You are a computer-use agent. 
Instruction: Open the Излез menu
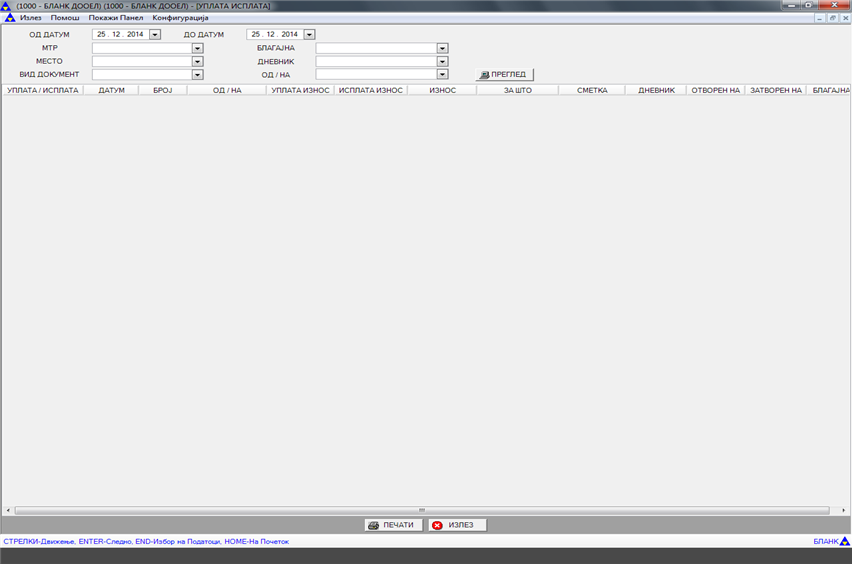[31, 18]
